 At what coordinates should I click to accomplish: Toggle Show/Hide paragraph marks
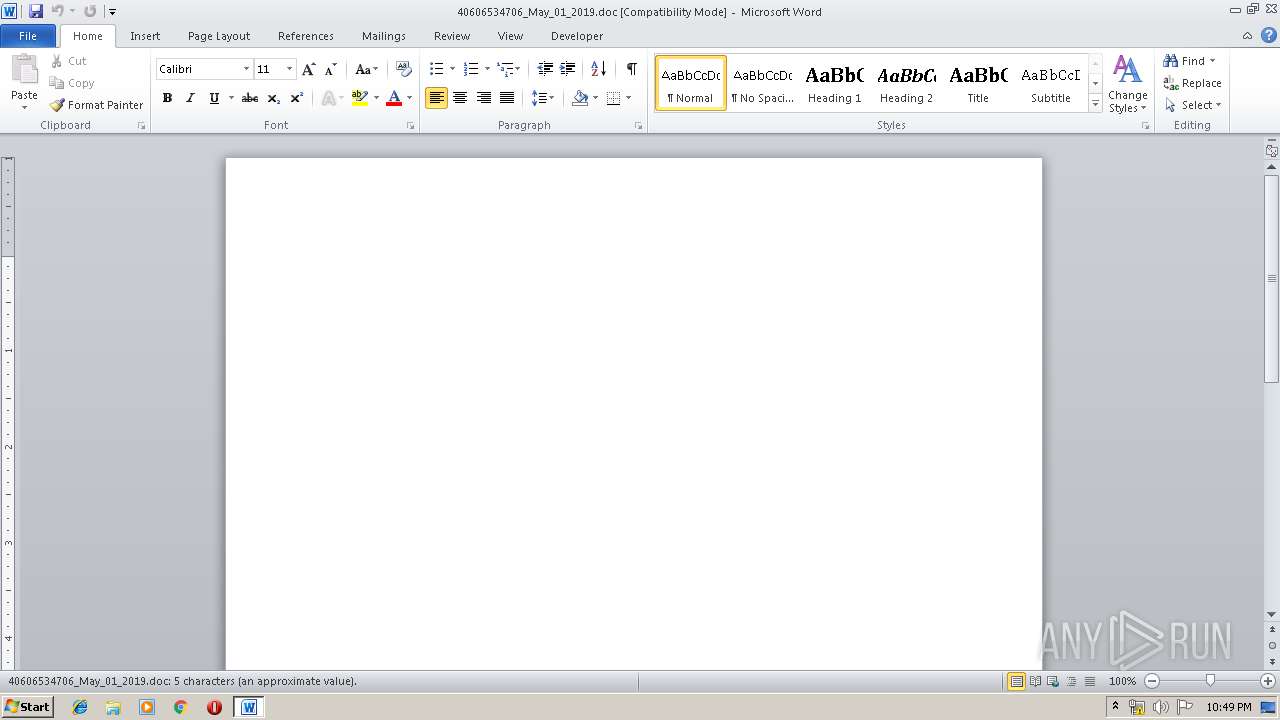[x=631, y=69]
